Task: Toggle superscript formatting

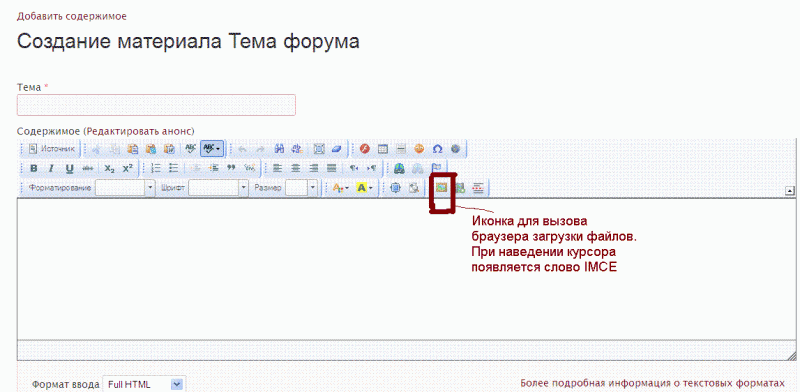Action: pyautogui.click(x=128, y=168)
